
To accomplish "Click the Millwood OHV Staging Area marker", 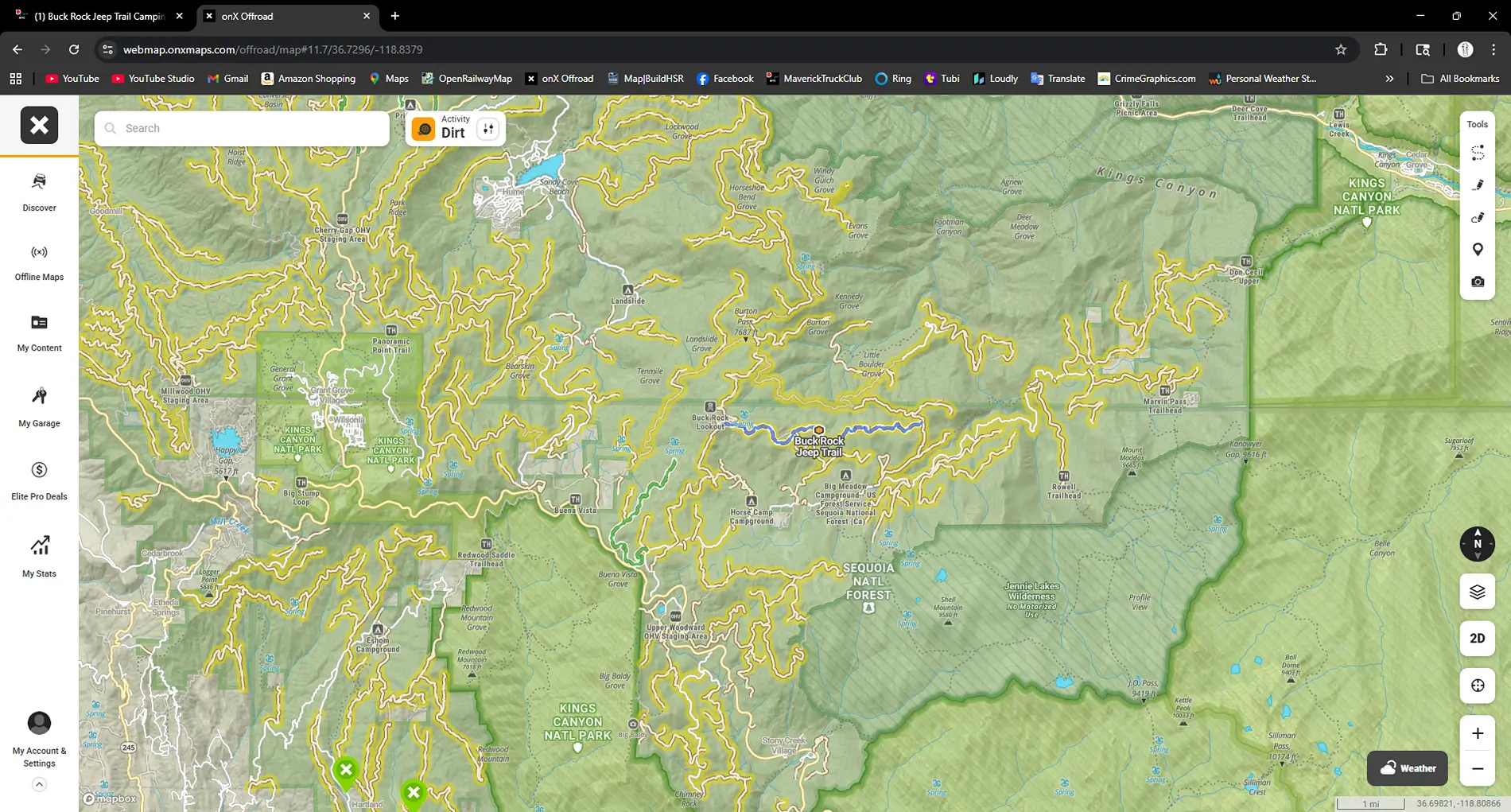I will (186, 380).
